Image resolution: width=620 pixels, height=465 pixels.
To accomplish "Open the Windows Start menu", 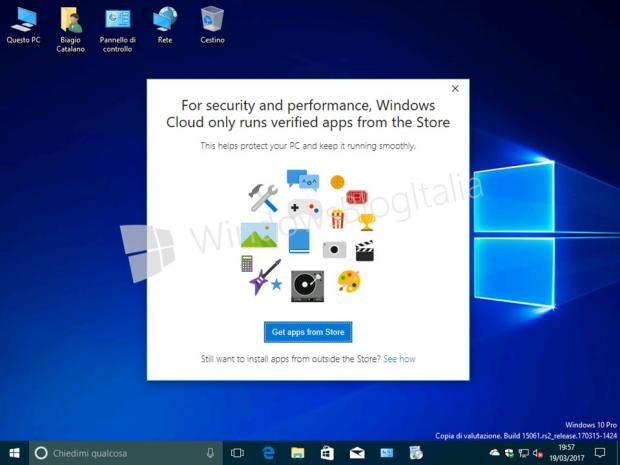I will tap(14, 453).
